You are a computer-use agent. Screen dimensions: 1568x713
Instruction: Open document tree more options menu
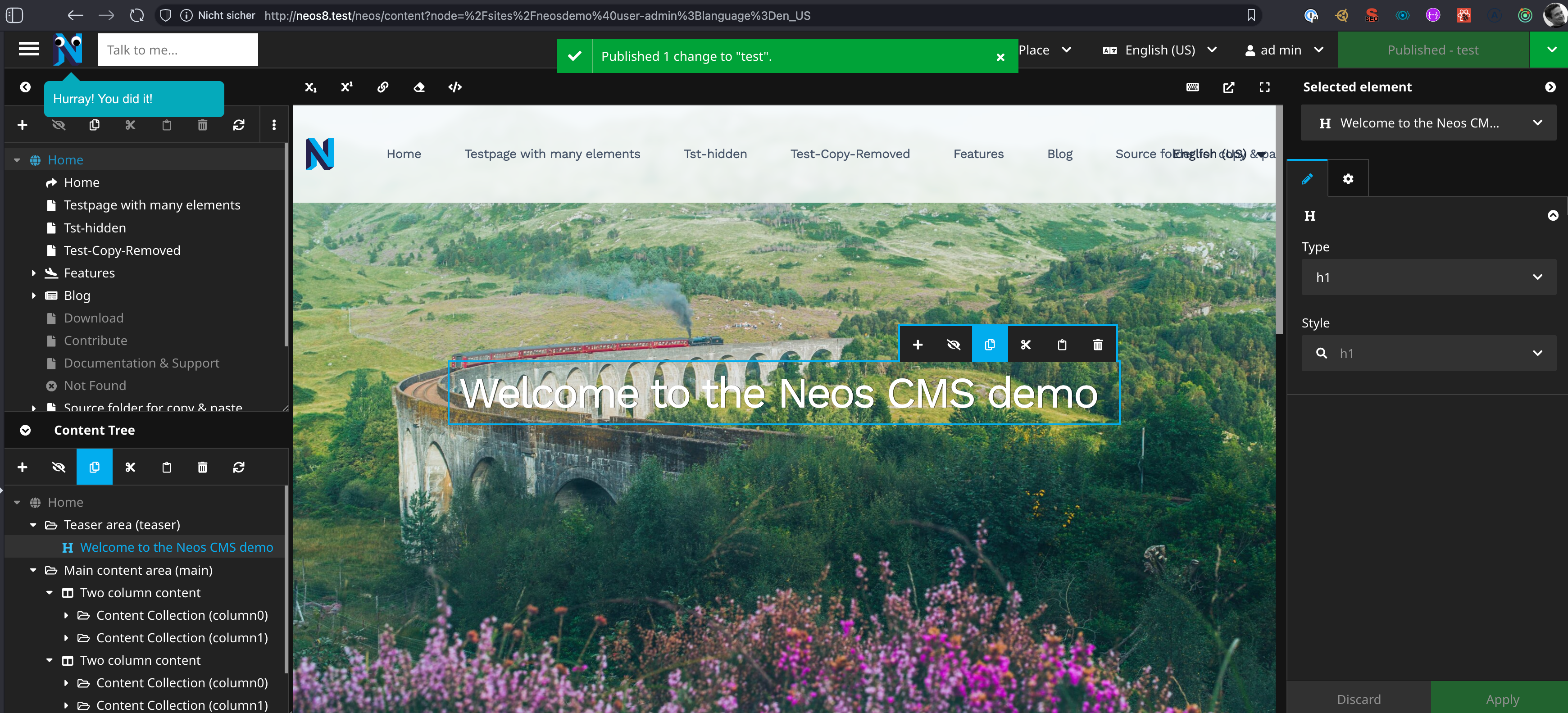(274, 125)
